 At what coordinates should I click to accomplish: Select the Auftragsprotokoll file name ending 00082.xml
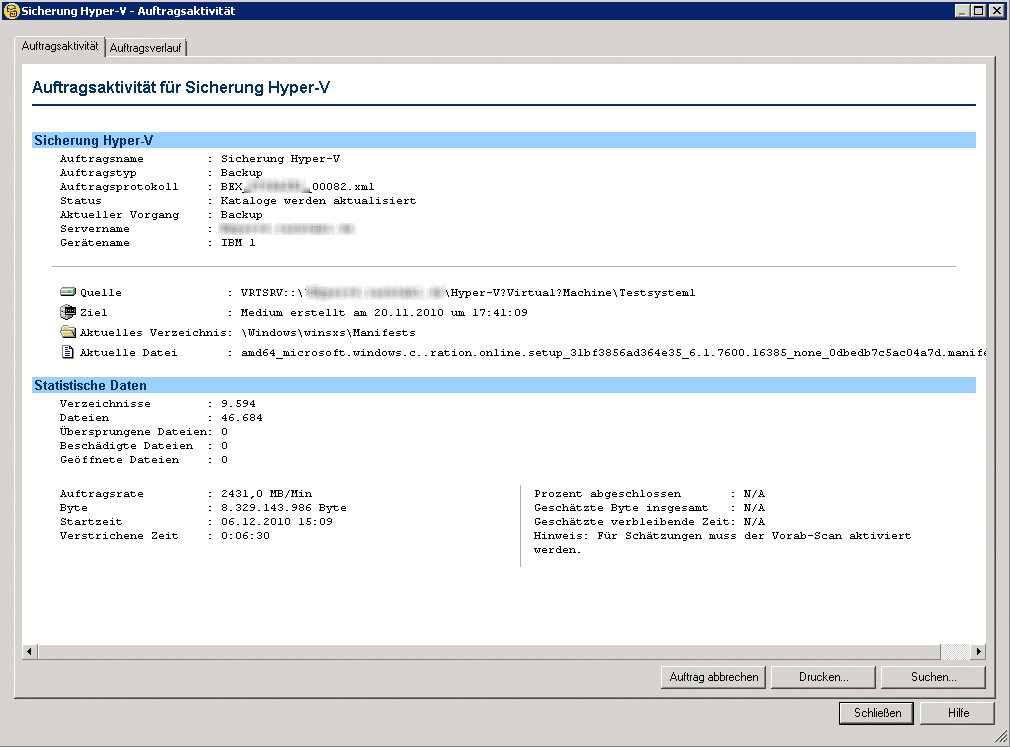click(298, 187)
